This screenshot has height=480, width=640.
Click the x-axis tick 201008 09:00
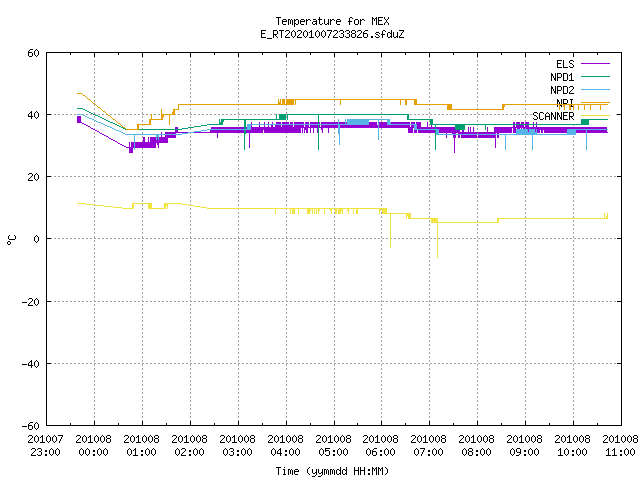click(524, 446)
